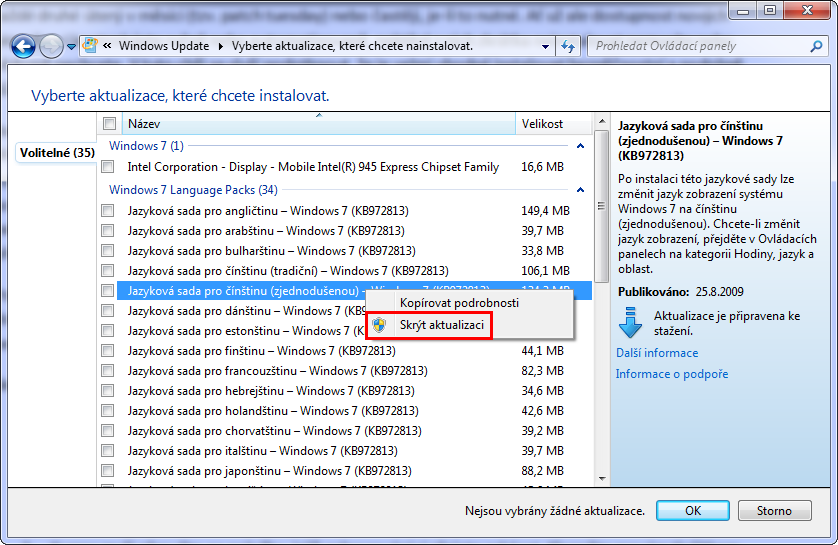Check the arabštinu language pack box
The height and width of the screenshot is (545, 838).
108,230
